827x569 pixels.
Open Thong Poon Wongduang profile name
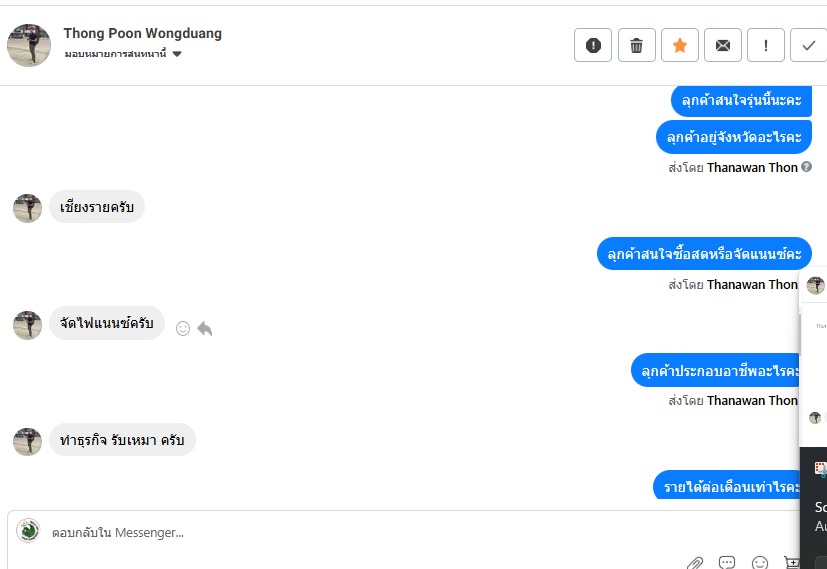[x=142, y=33]
